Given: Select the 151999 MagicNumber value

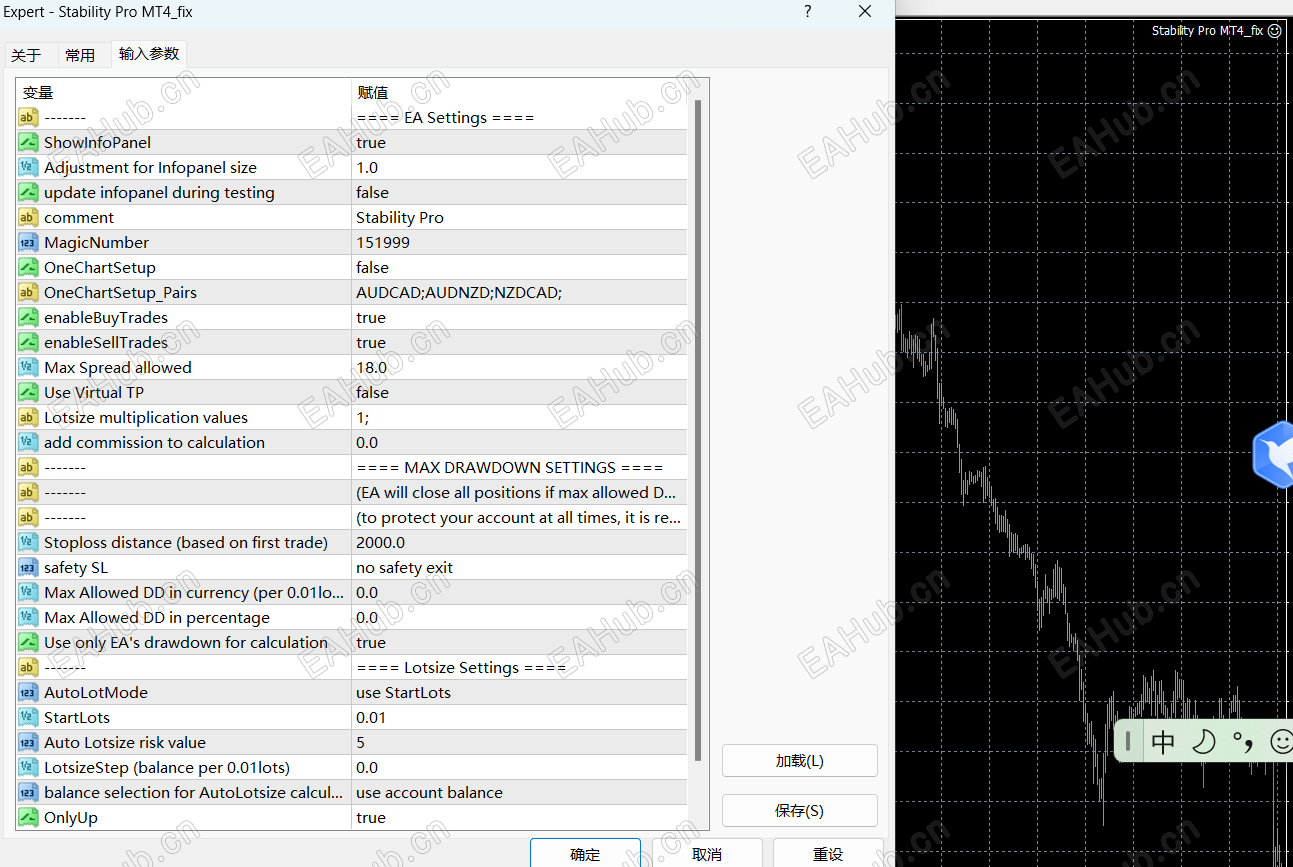Looking at the screenshot, I should [x=383, y=242].
